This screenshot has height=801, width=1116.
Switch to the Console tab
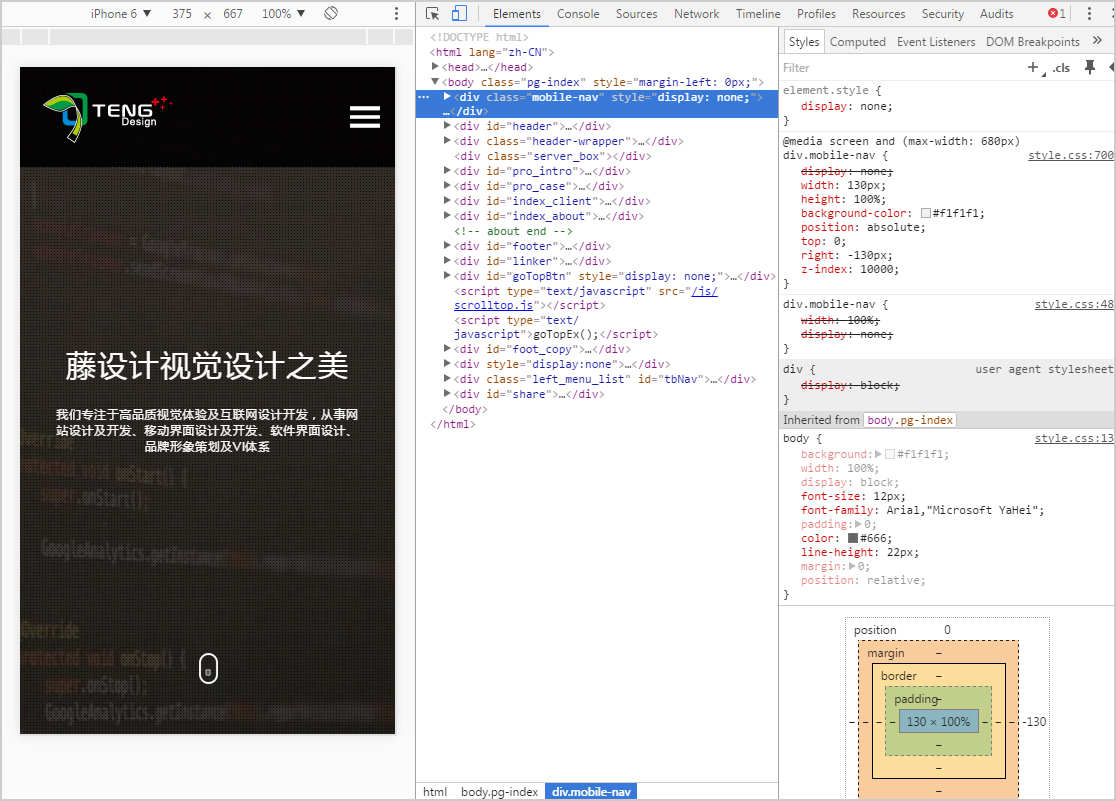tap(578, 14)
